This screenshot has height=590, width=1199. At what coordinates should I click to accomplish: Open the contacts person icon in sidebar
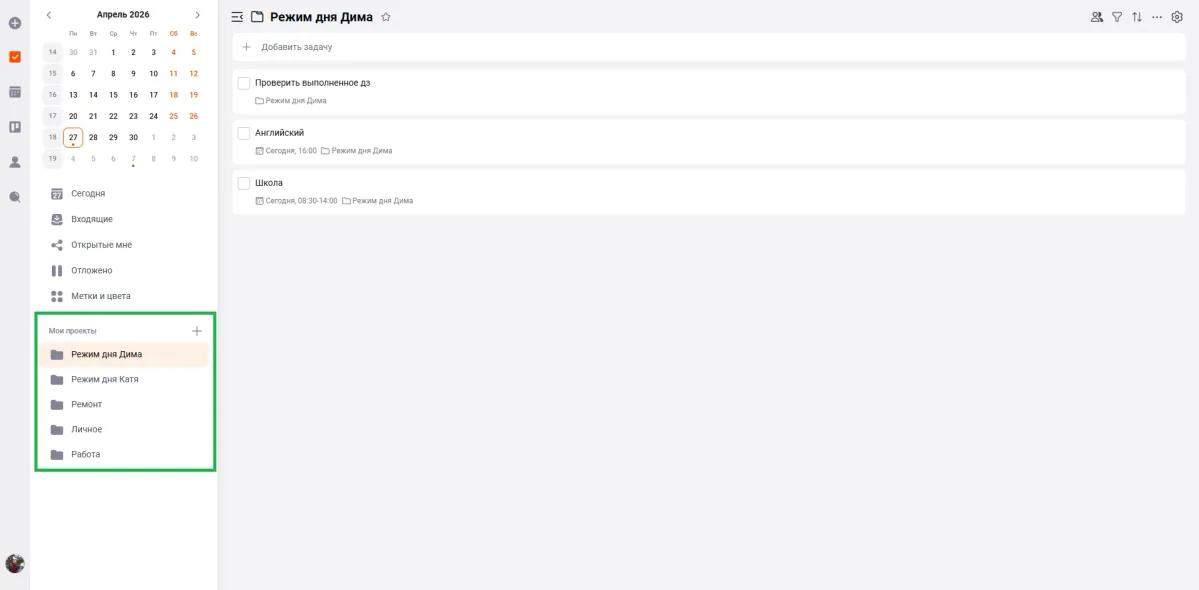click(x=15, y=162)
